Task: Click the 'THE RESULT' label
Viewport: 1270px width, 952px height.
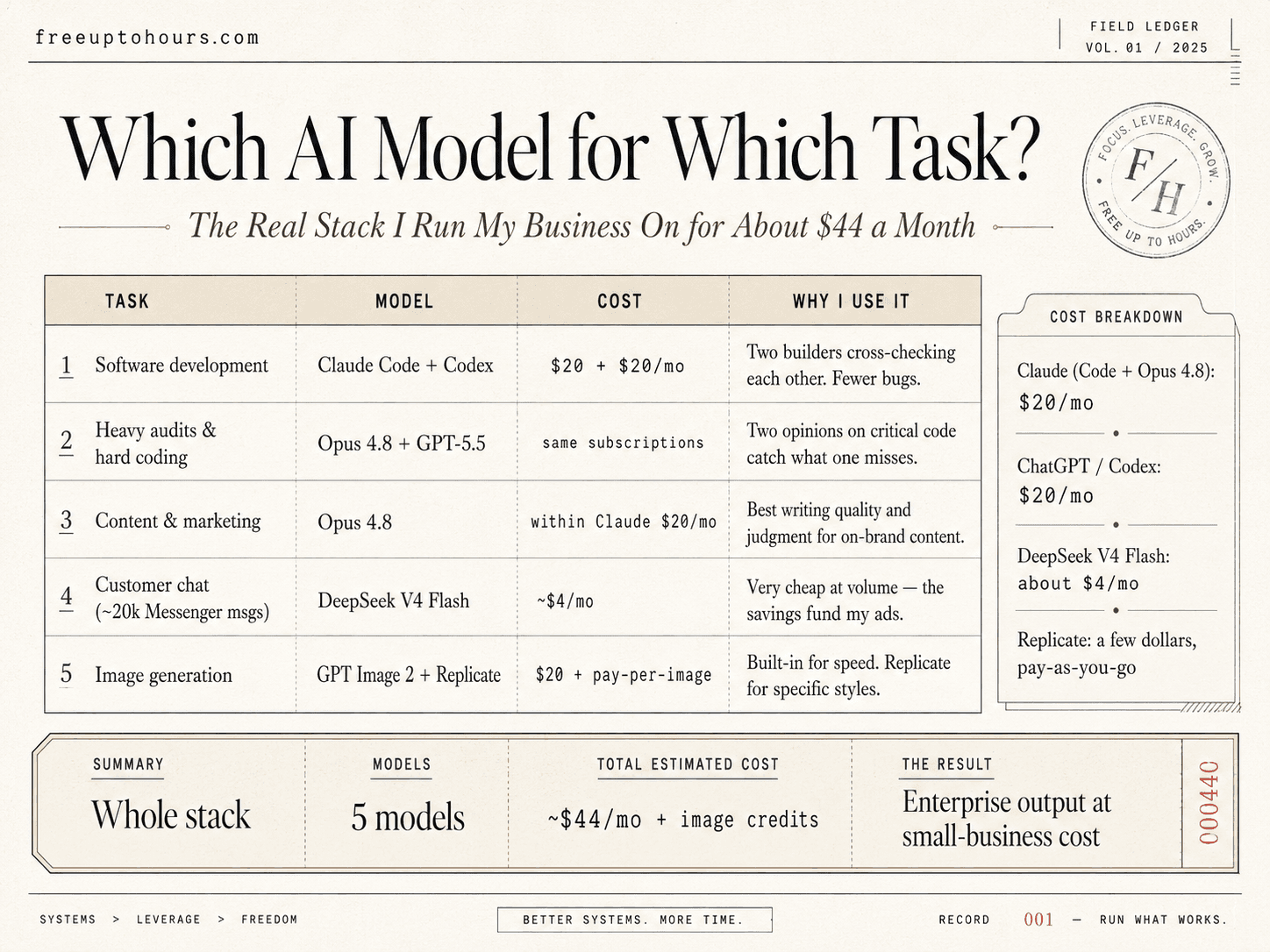Action: tap(946, 764)
